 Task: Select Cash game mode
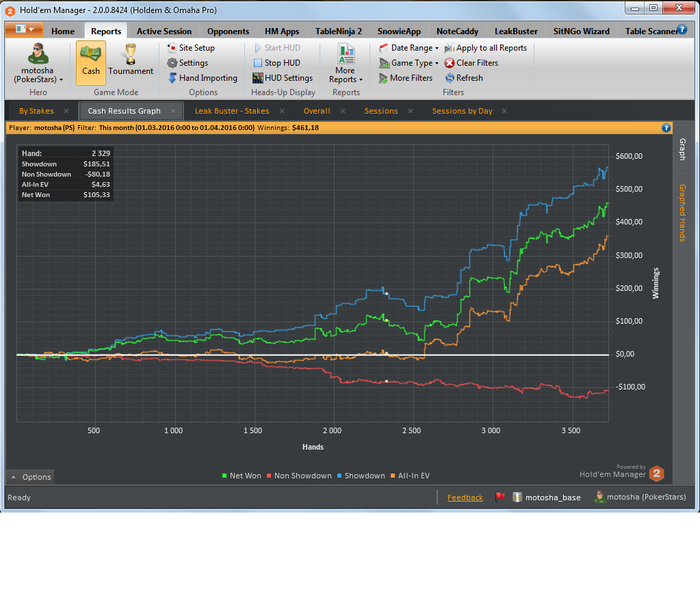tap(91, 62)
